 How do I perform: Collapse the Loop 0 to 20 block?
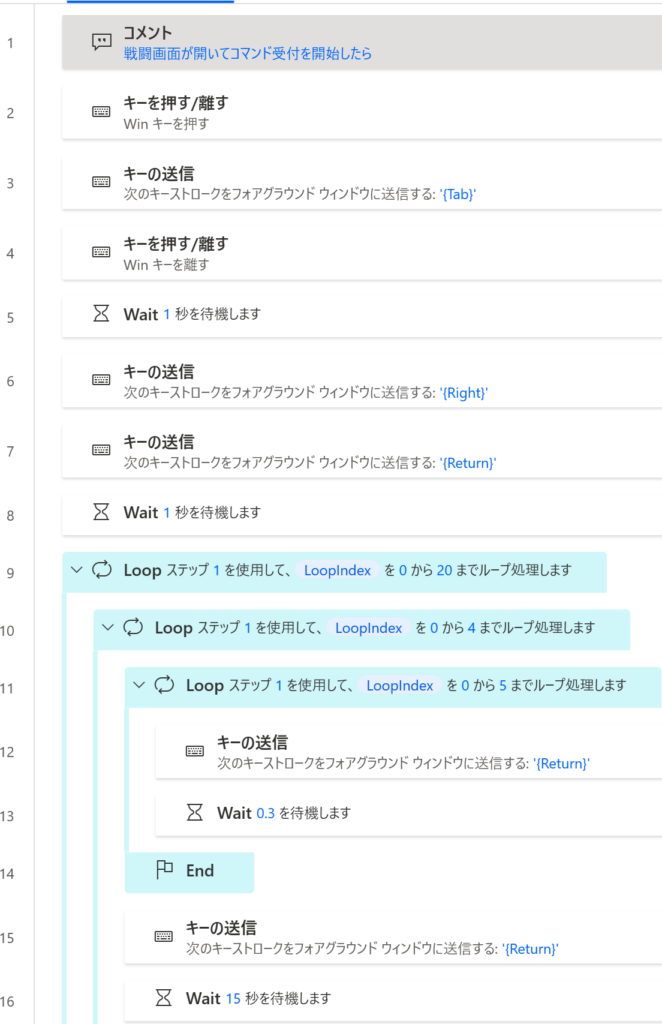pos(76,570)
